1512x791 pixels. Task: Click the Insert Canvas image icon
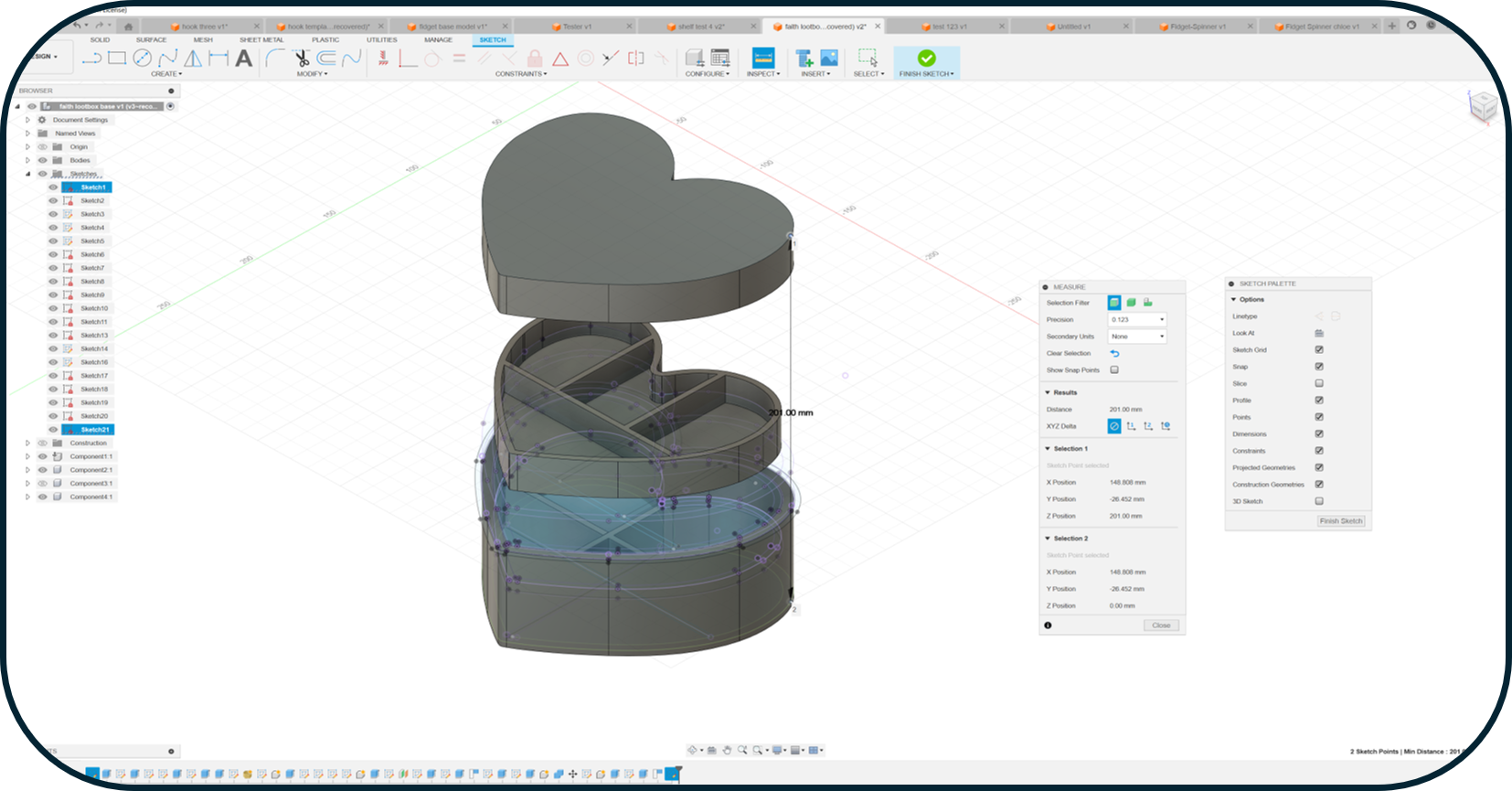pyautogui.click(x=829, y=59)
